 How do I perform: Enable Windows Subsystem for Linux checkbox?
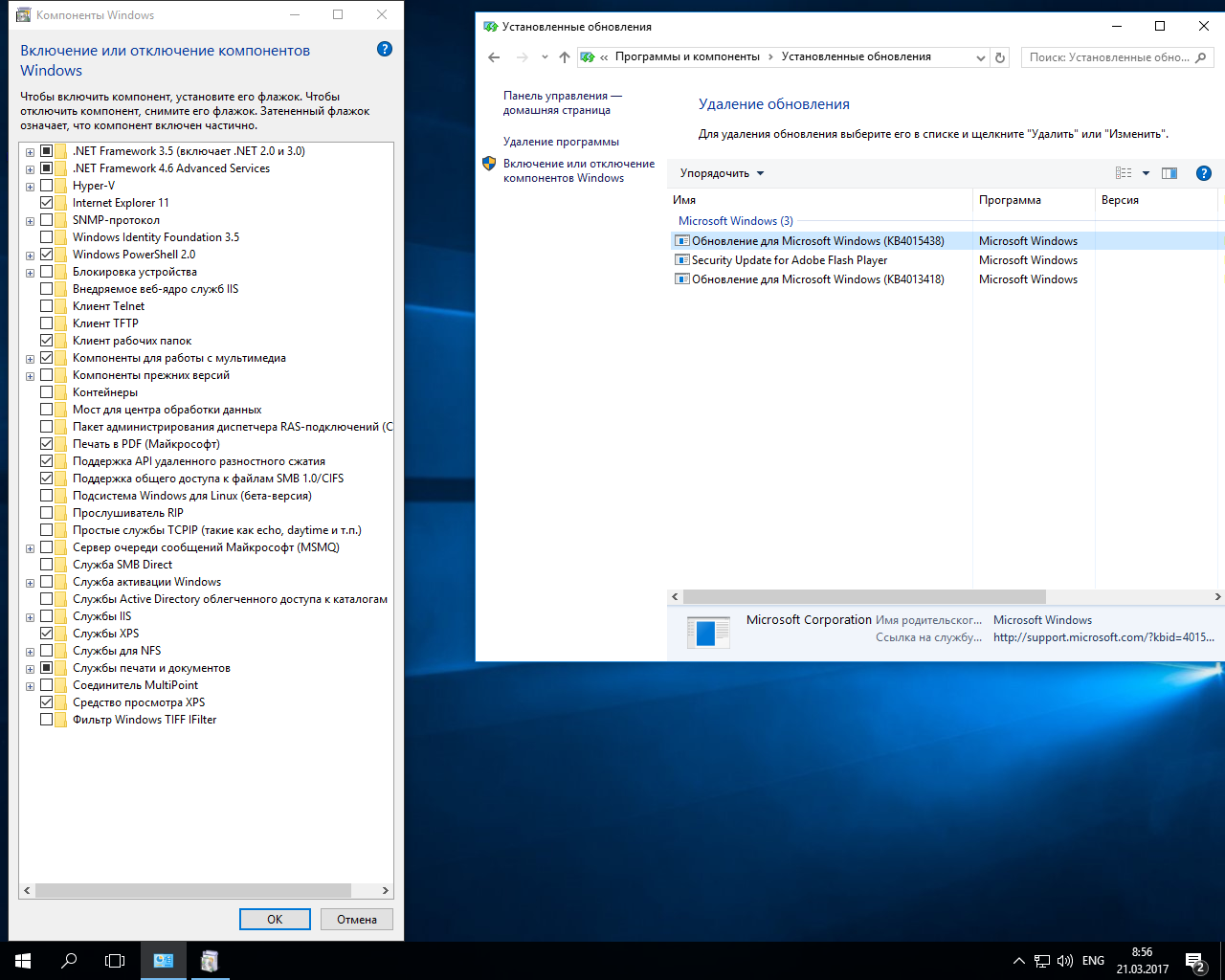tap(46, 496)
